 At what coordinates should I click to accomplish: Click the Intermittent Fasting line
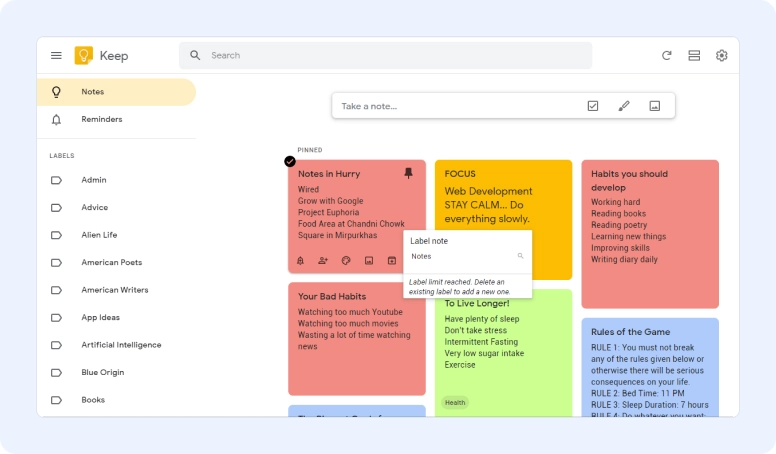pyautogui.click(x=481, y=342)
